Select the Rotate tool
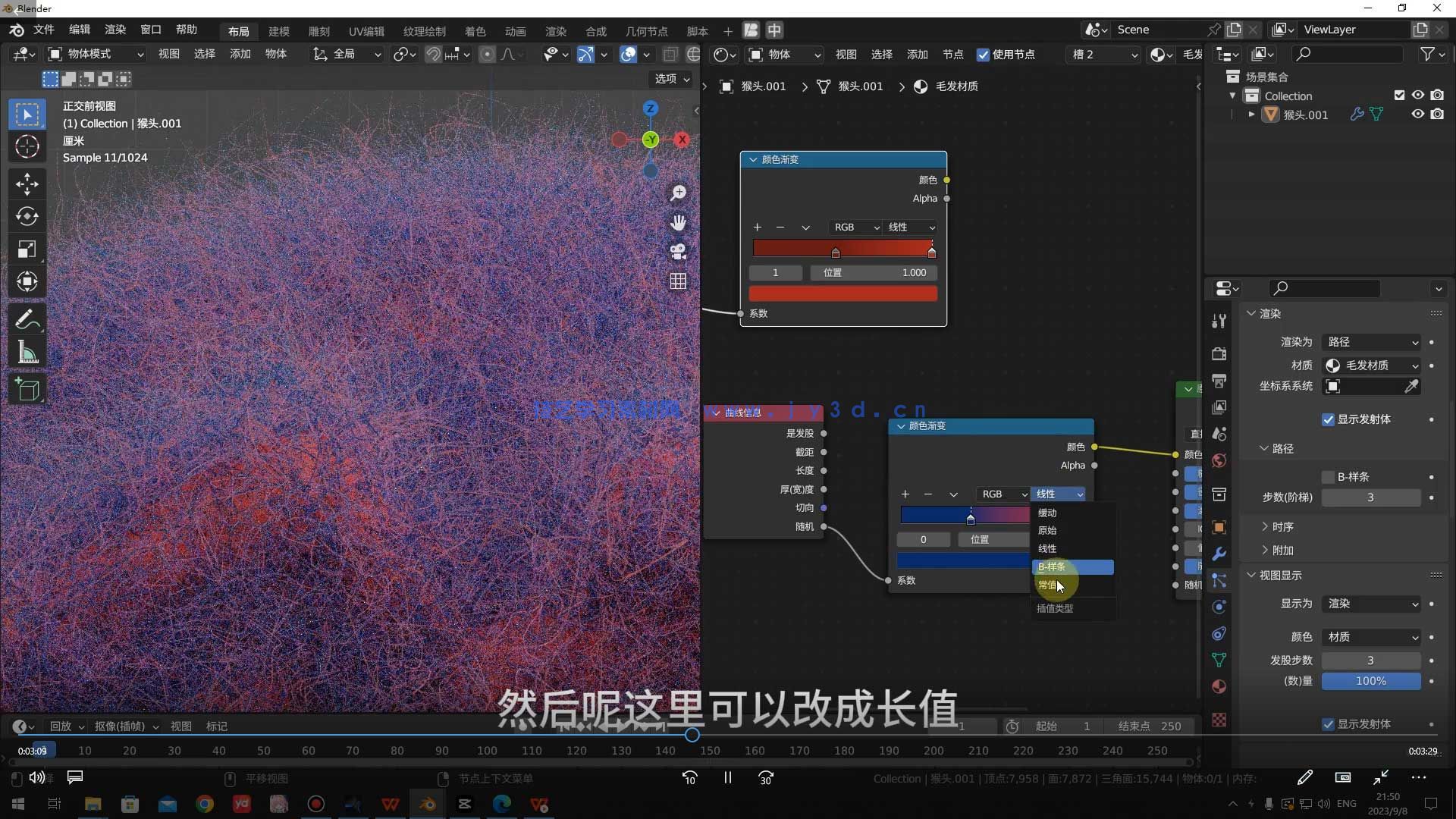The height and width of the screenshot is (819, 1456). point(27,217)
